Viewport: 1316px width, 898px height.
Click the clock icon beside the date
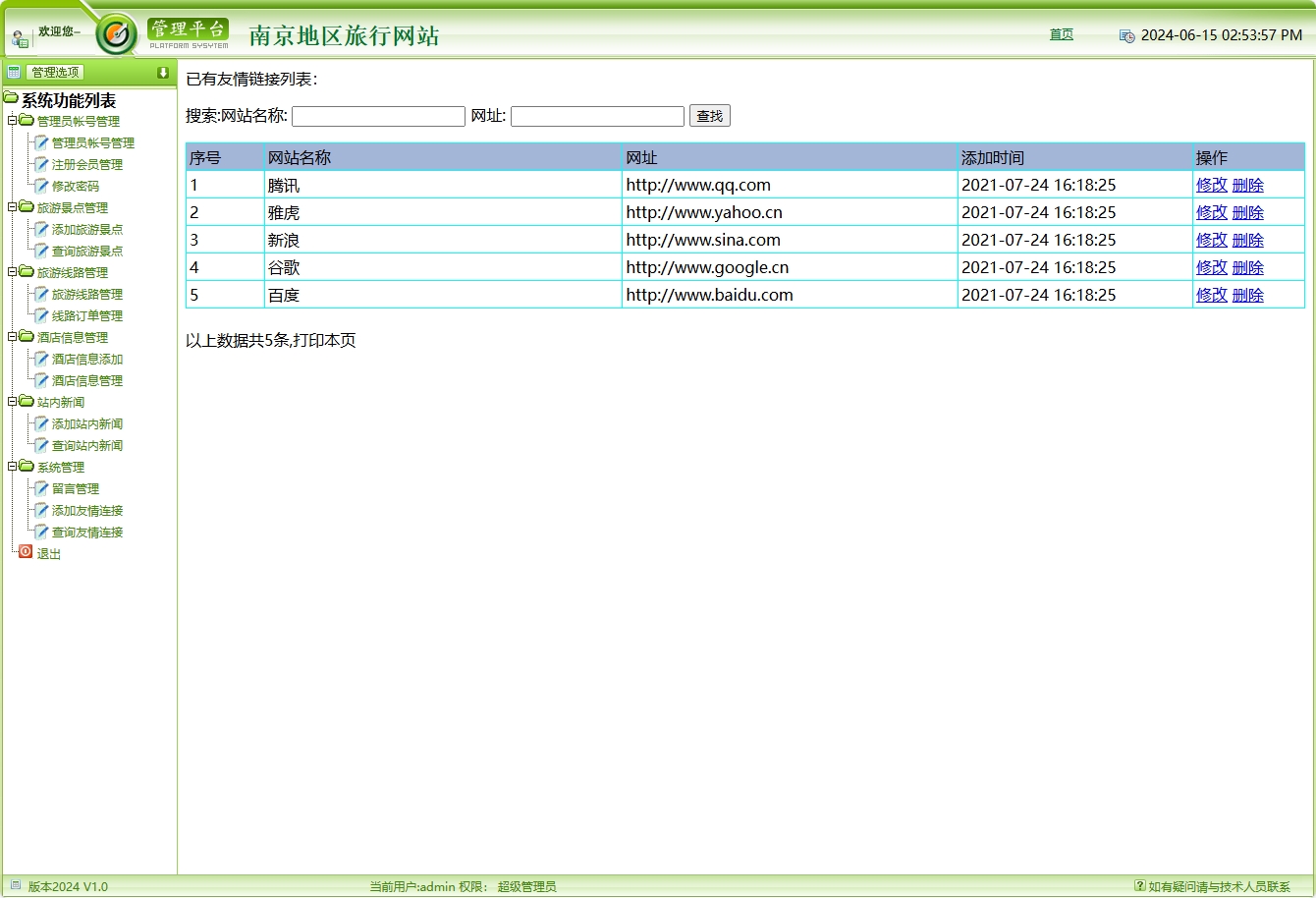pos(1126,35)
